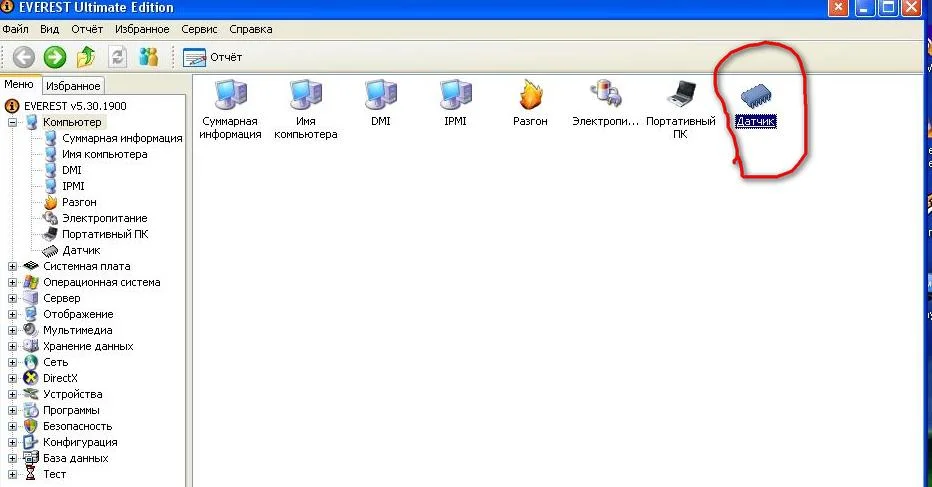Click the gray Back arrow toolbar button
932x487 pixels.
pos(24,57)
